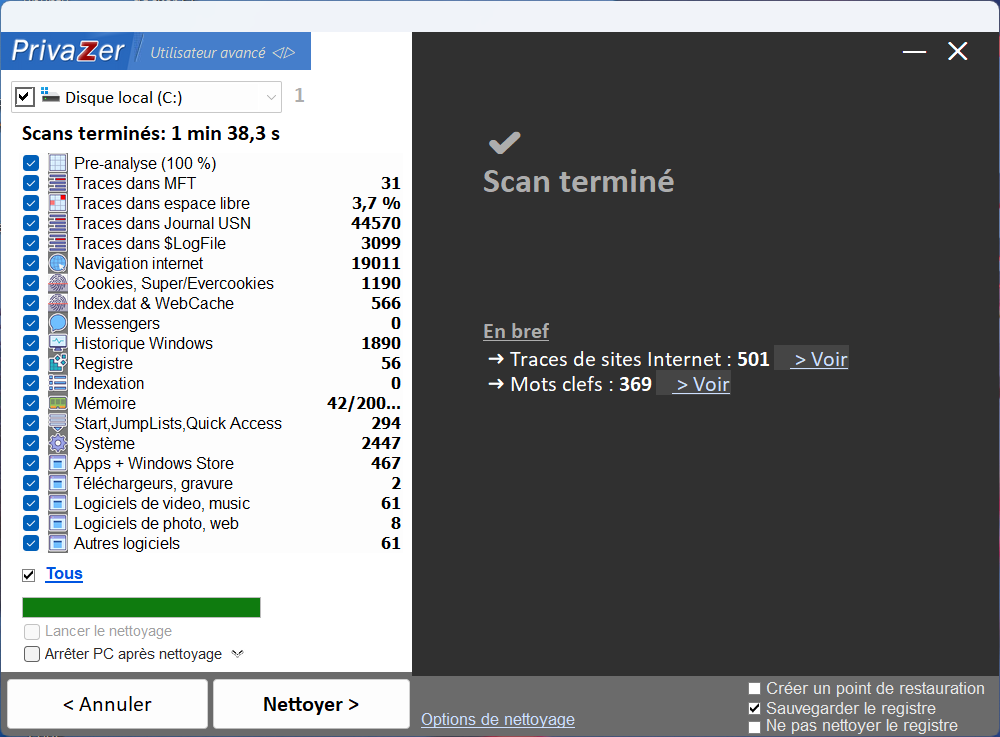Close the PrivaZer window

click(x=957, y=52)
